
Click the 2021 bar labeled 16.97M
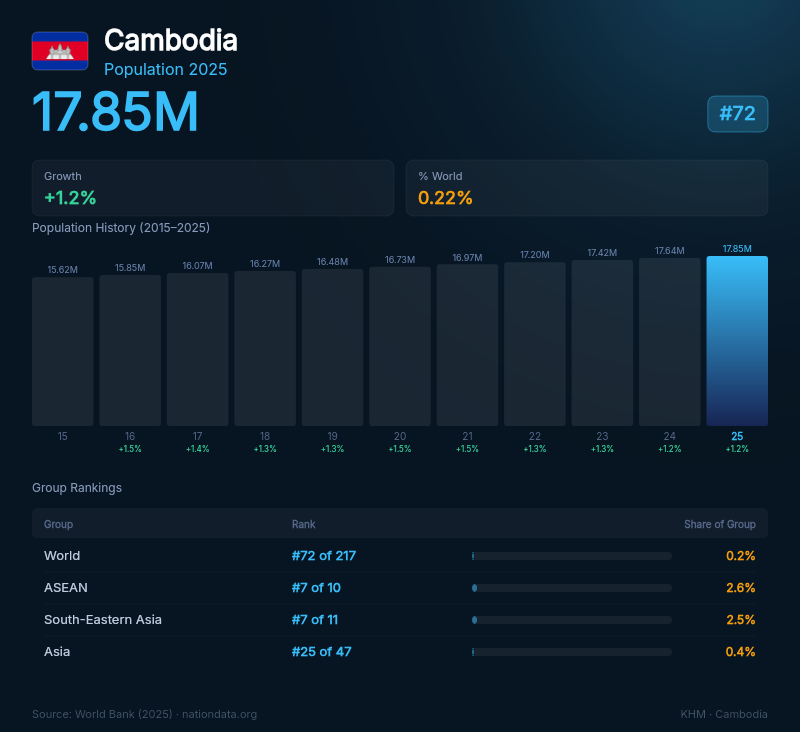coord(467,345)
